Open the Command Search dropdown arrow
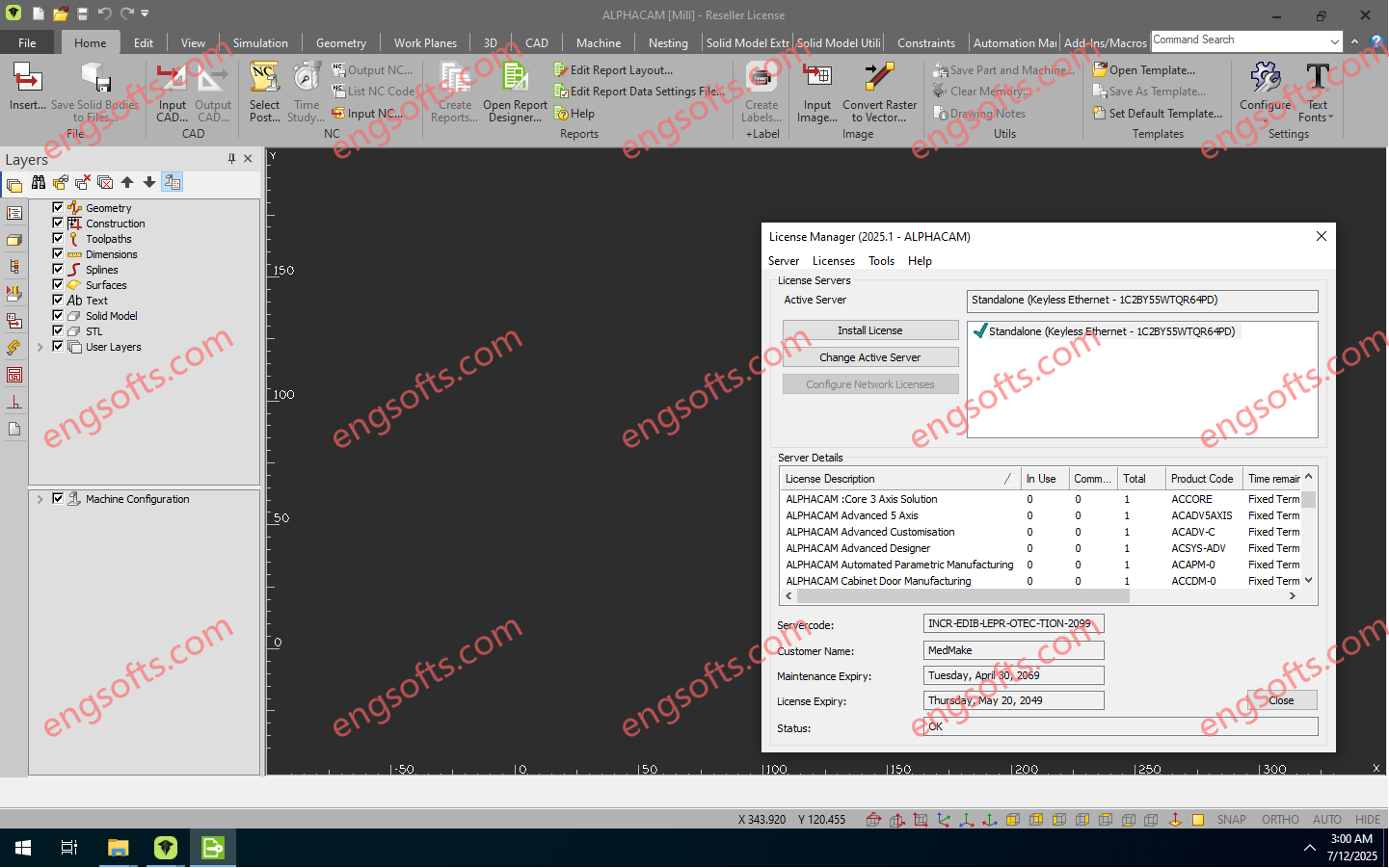Screen dimensions: 1389x868 pos(1334,41)
